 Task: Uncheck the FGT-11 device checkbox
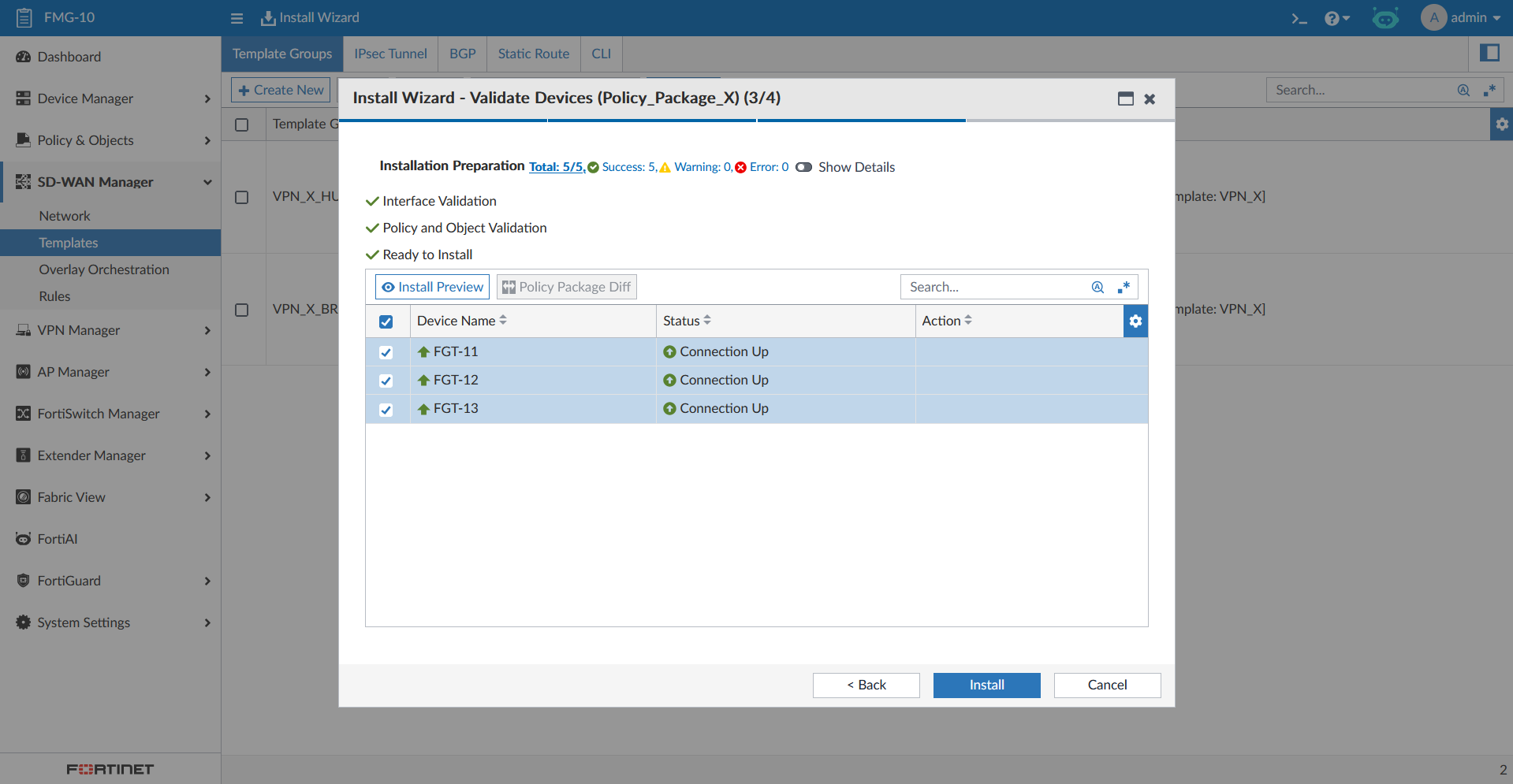pyautogui.click(x=386, y=352)
